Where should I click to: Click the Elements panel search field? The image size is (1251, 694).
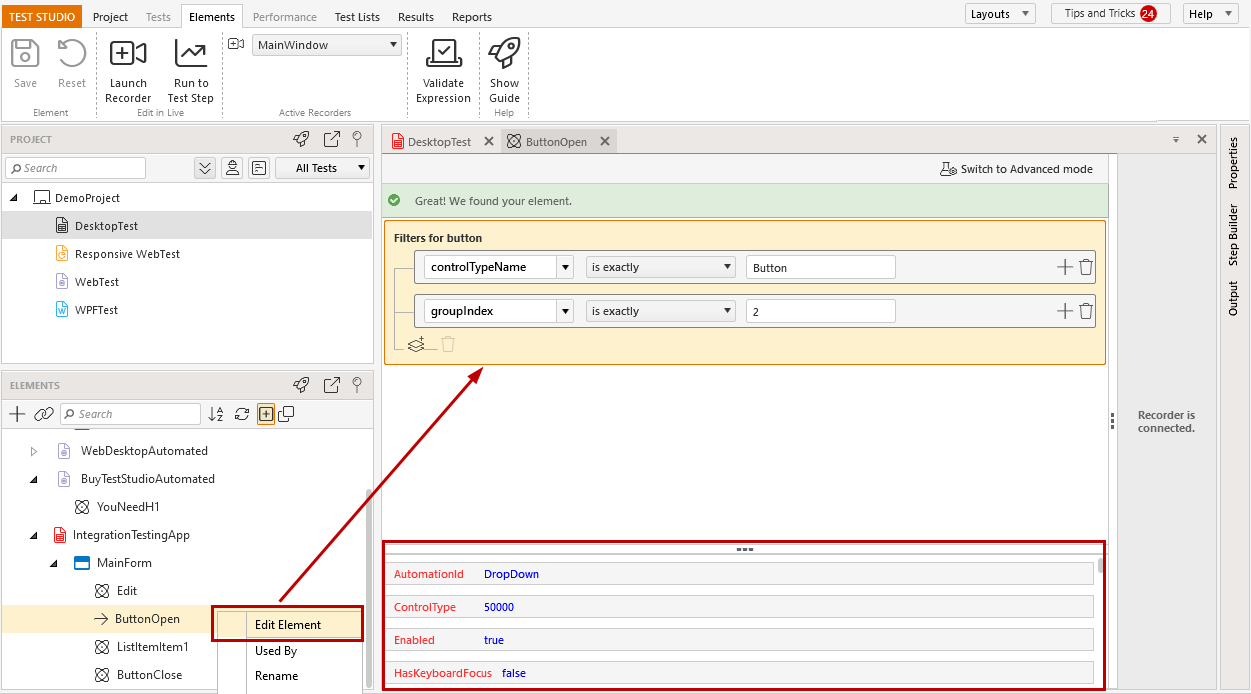point(131,414)
